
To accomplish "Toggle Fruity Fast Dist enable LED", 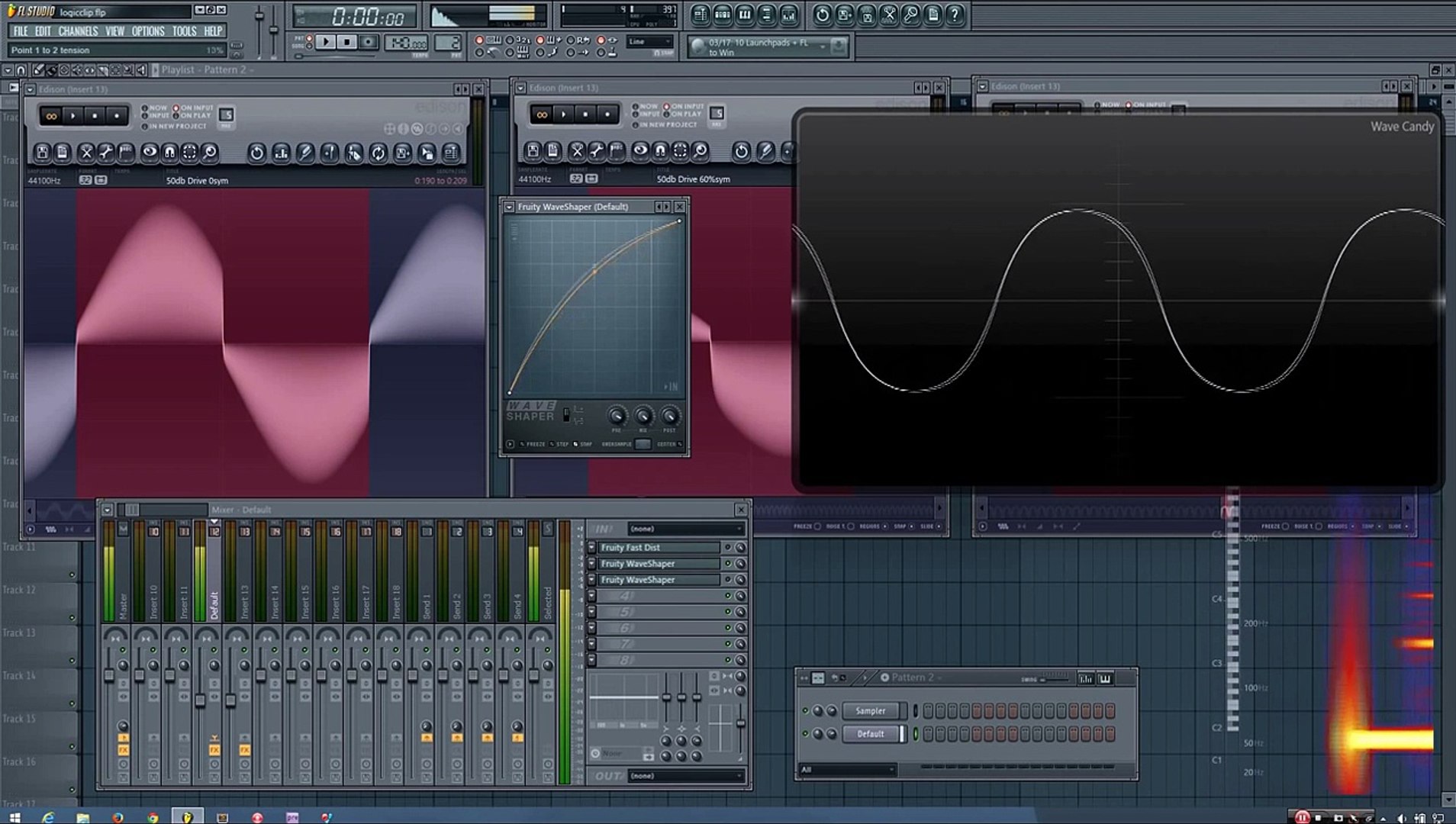I will (x=728, y=548).
